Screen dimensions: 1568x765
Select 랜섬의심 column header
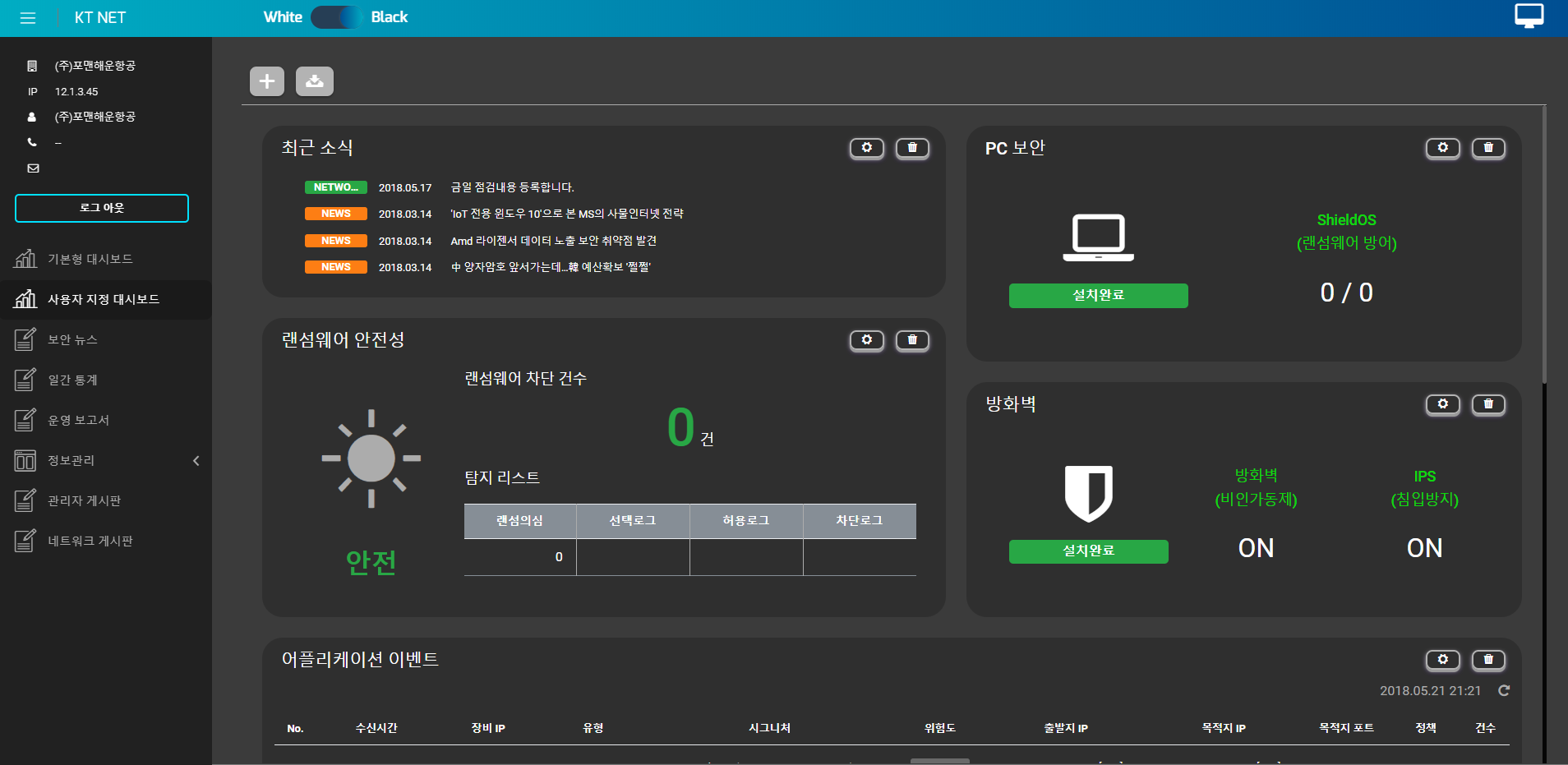tap(520, 521)
